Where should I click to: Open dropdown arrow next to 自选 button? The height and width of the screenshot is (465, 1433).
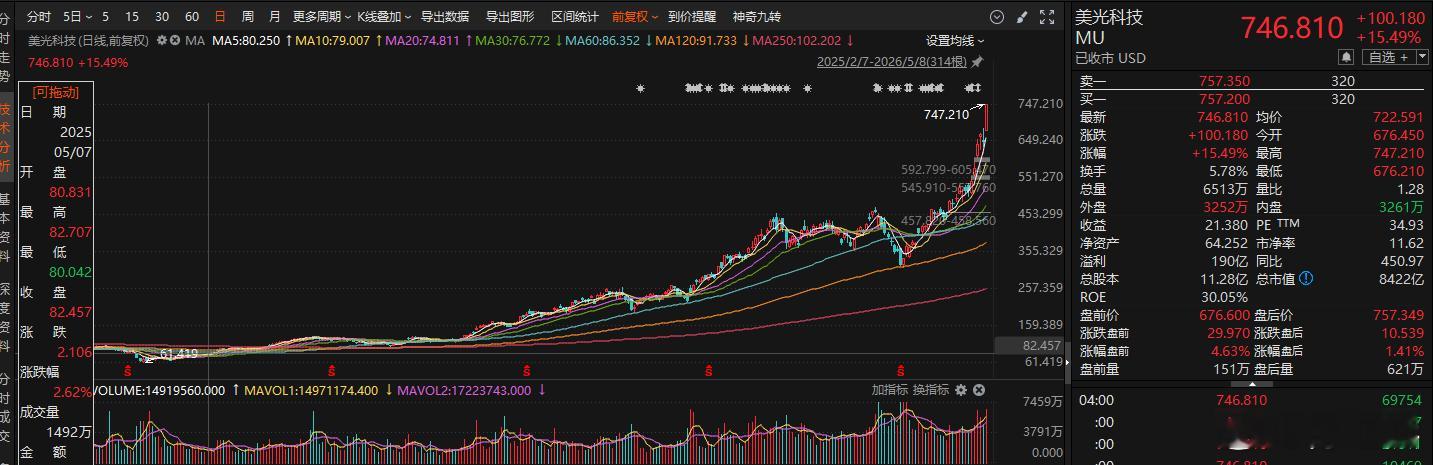pyautogui.click(x=1422, y=58)
